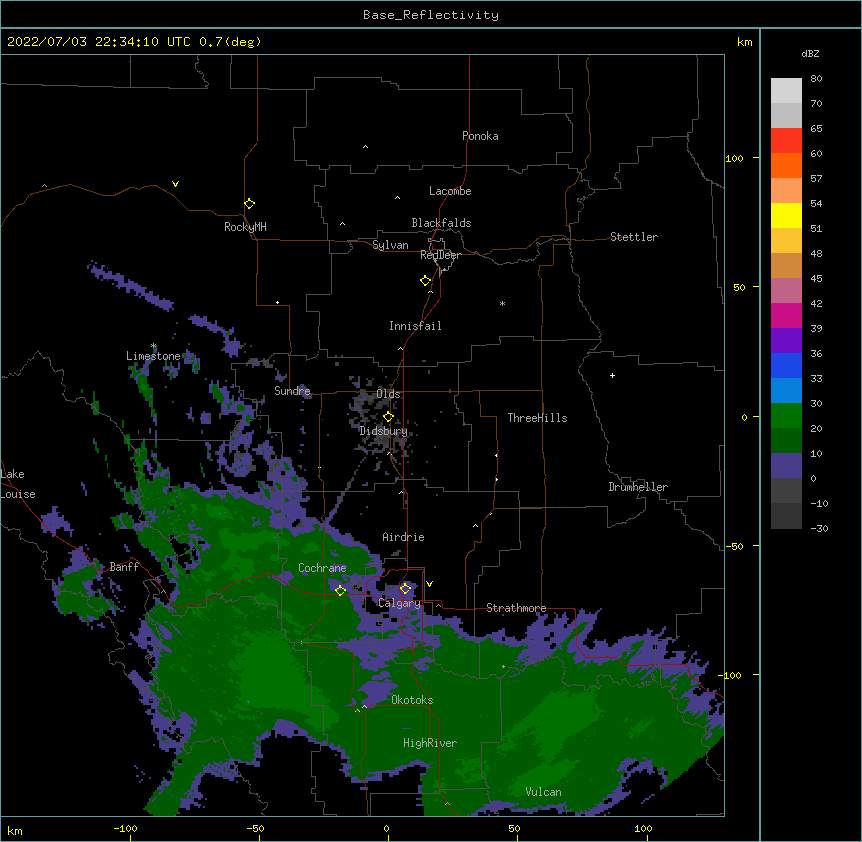This screenshot has width=862, height=842.
Task: Click the yellow V marker northeast of Calgary
Action: click(429, 584)
